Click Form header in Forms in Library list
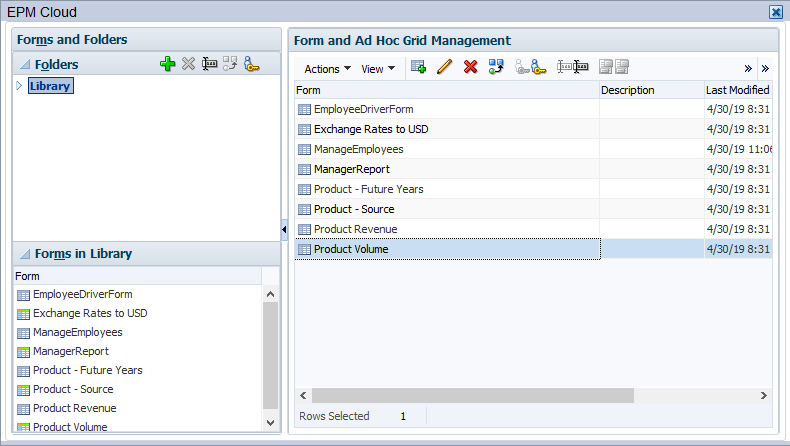 point(138,276)
